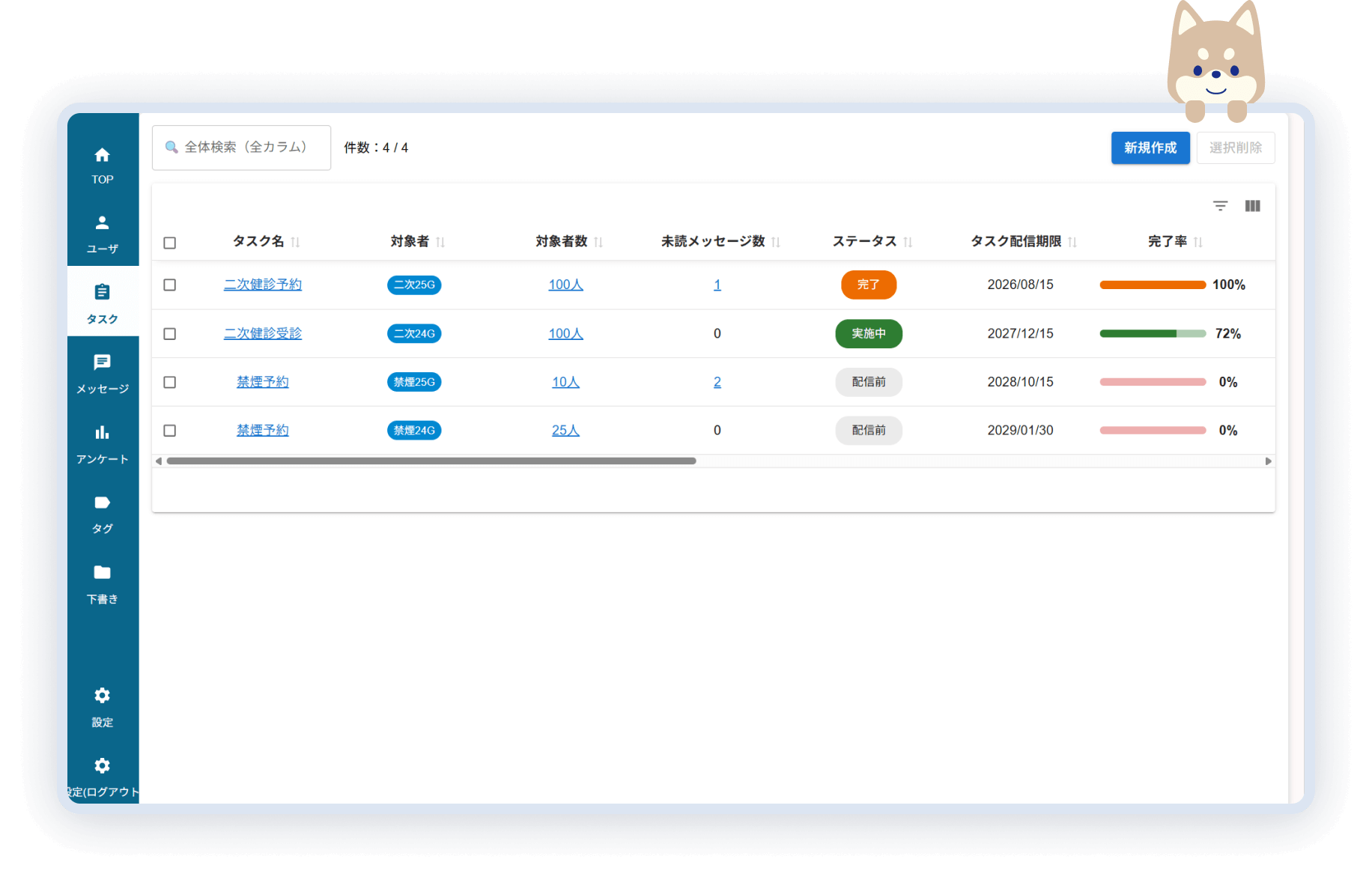Click the filter list icon above table
Image resolution: width=1372 pixels, height=877 pixels.
[x=1220, y=206]
